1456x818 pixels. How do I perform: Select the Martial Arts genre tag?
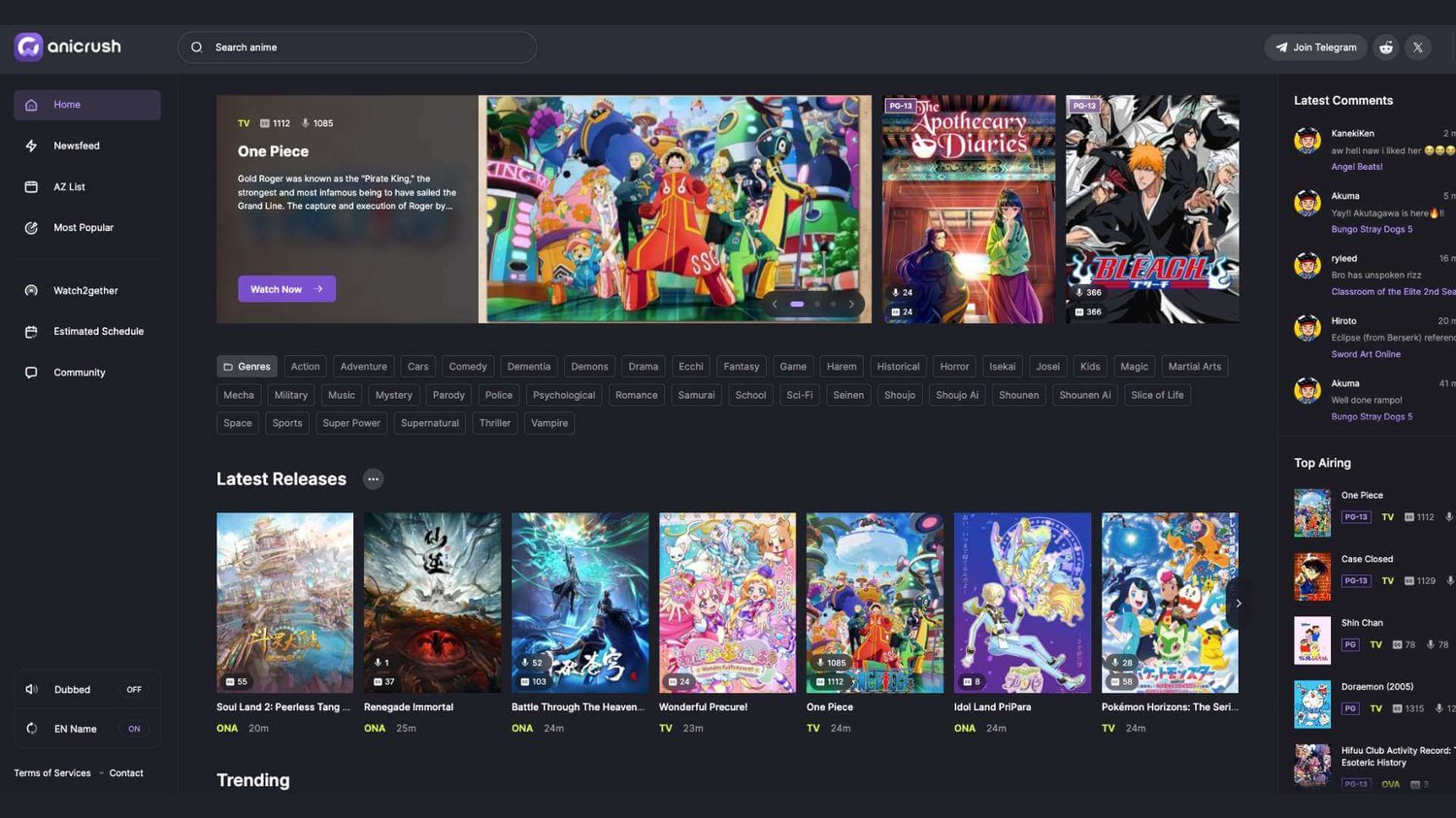pyautogui.click(x=1195, y=367)
